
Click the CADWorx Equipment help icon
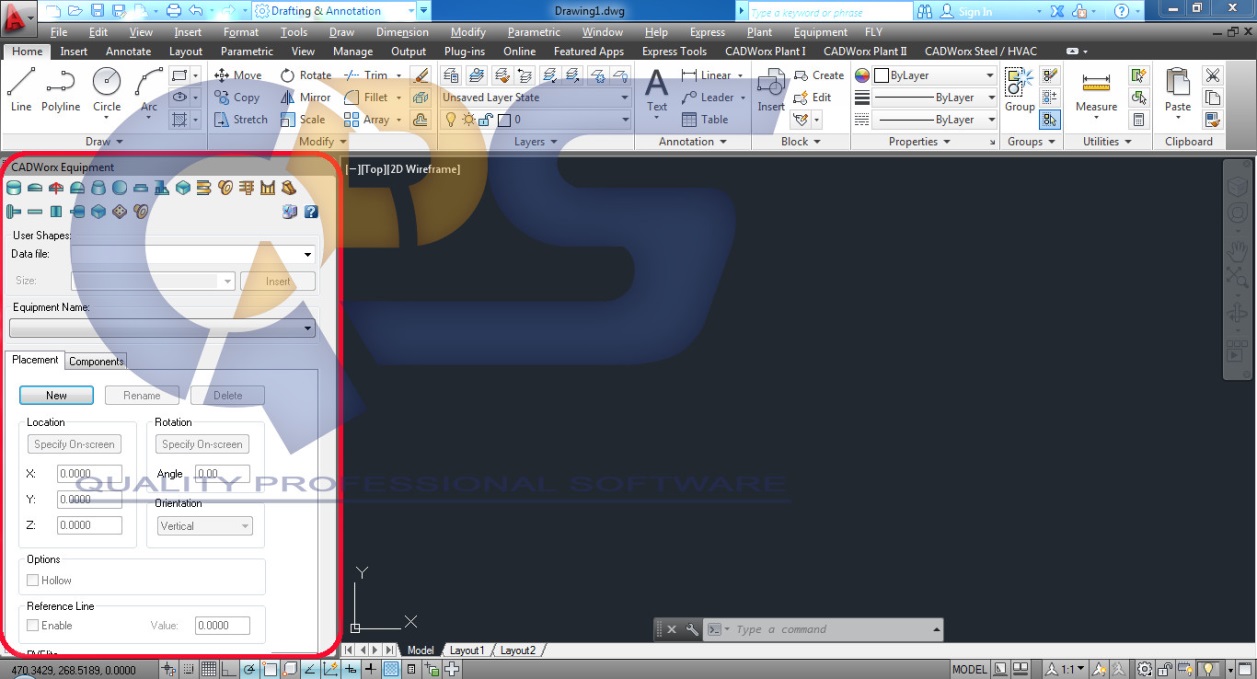pos(311,211)
